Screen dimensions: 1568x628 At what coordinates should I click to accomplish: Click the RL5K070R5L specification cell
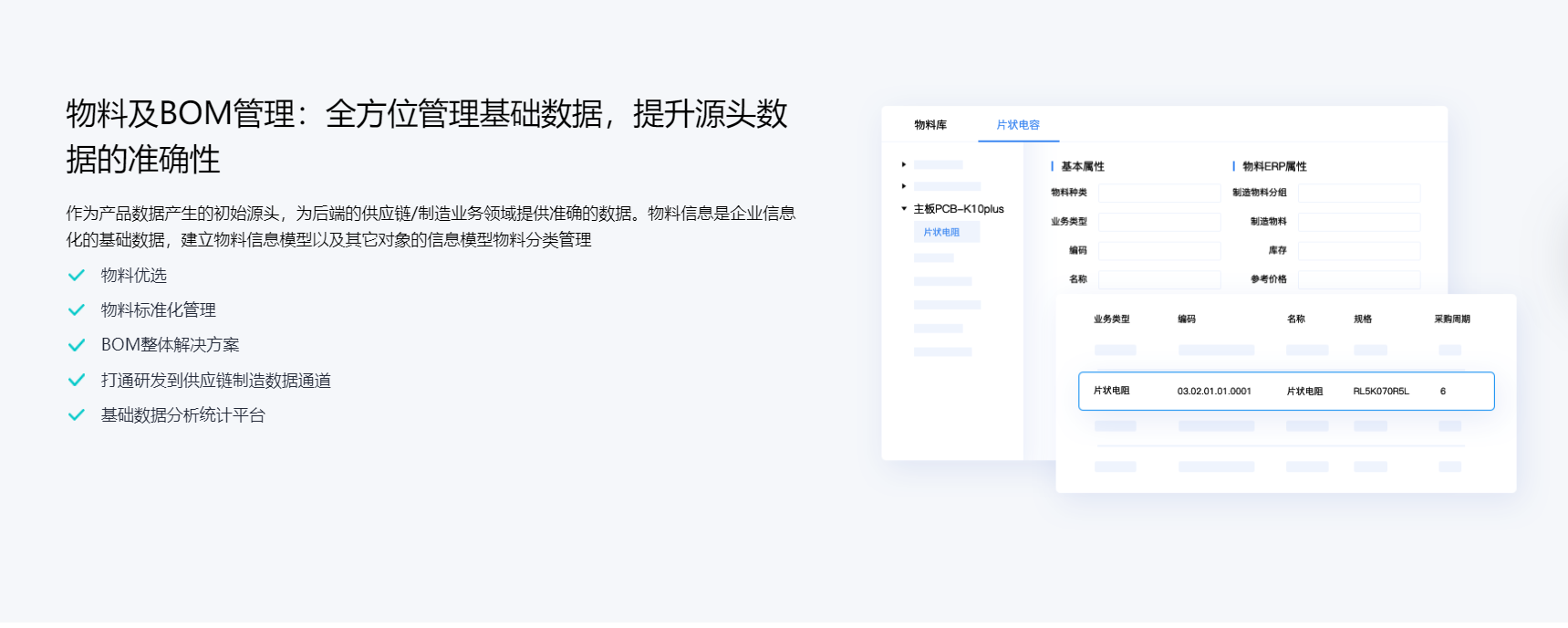click(x=1381, y=392)
